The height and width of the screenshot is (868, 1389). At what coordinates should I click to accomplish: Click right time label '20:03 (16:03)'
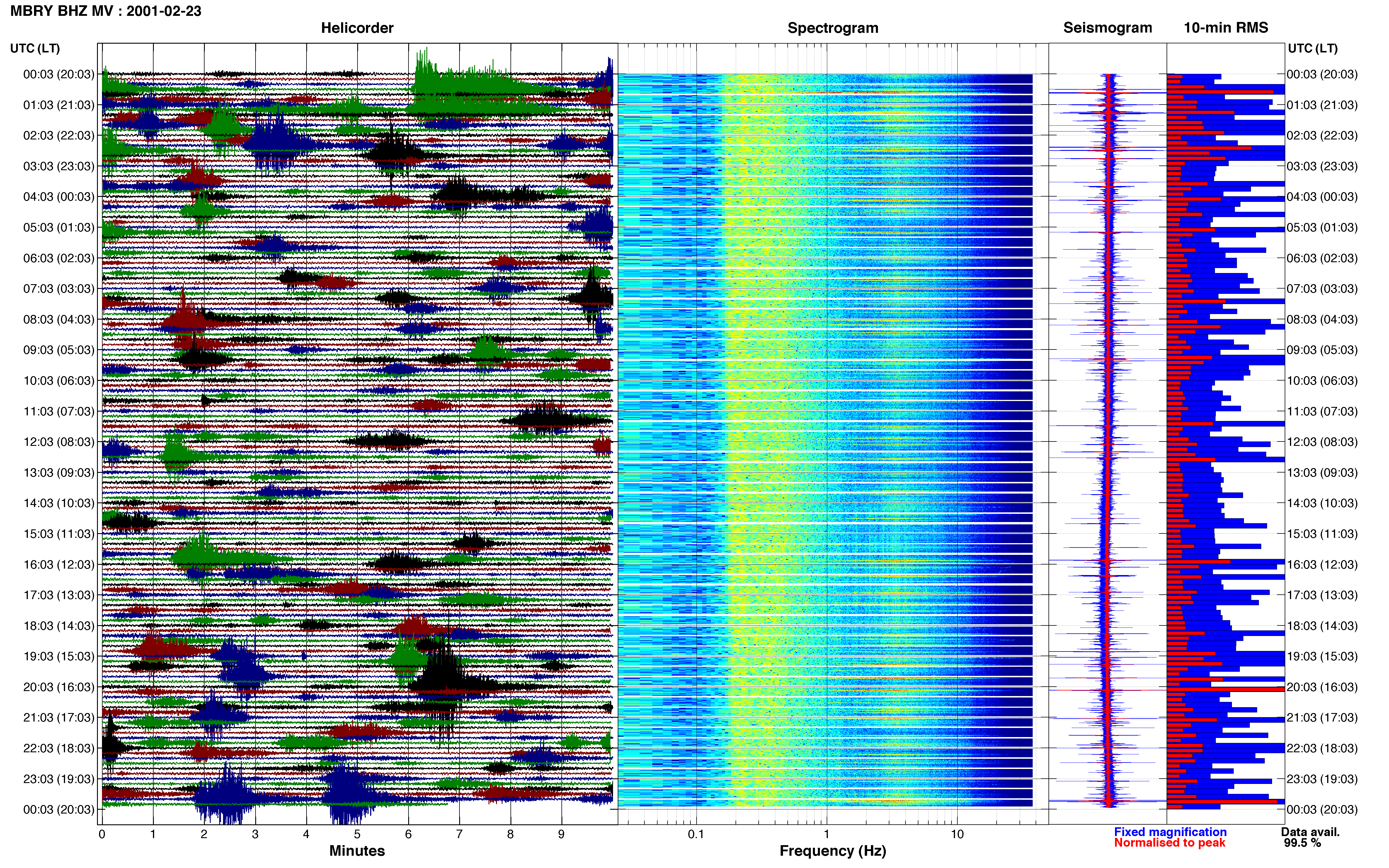(1322, 687)
